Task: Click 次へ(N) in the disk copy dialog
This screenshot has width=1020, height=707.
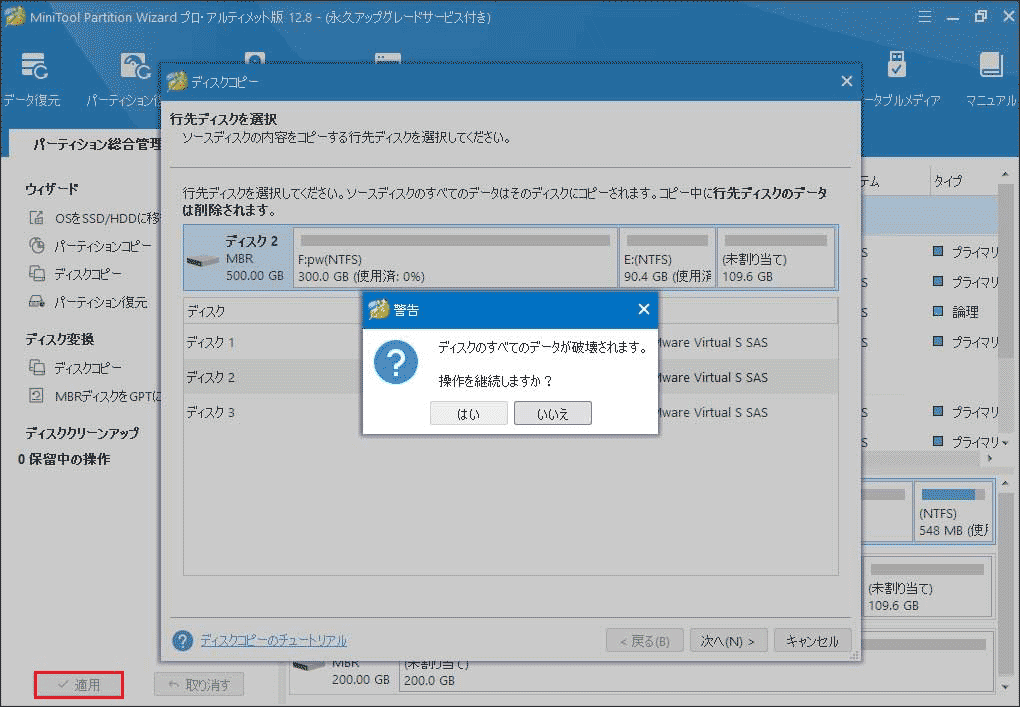Action: click(x=728, y=640)
